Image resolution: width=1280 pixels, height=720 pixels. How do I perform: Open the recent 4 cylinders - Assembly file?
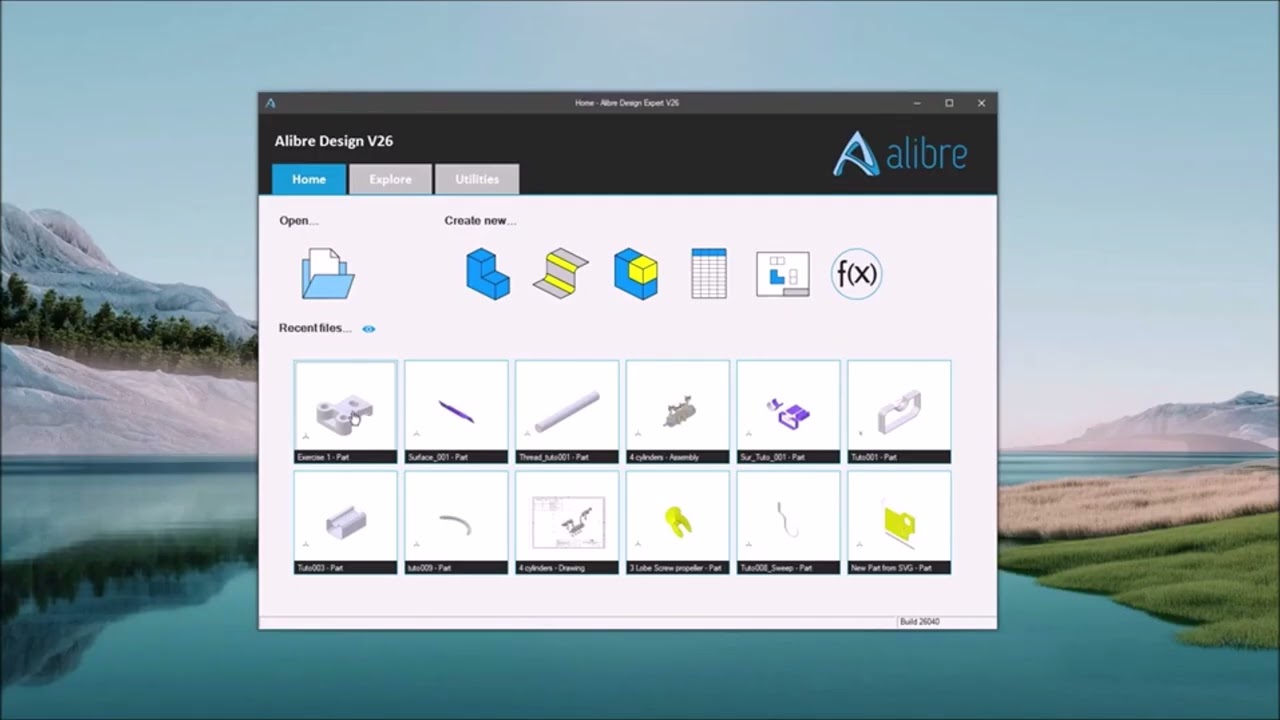[x=678, y=412]
